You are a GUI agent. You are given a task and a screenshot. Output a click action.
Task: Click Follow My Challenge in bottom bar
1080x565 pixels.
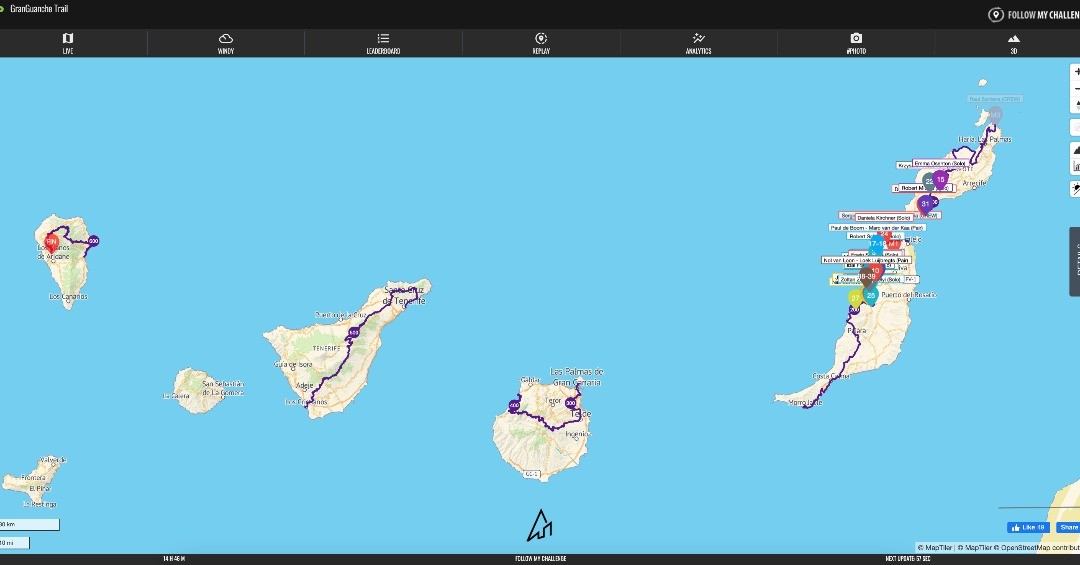(x=540, y=559)
